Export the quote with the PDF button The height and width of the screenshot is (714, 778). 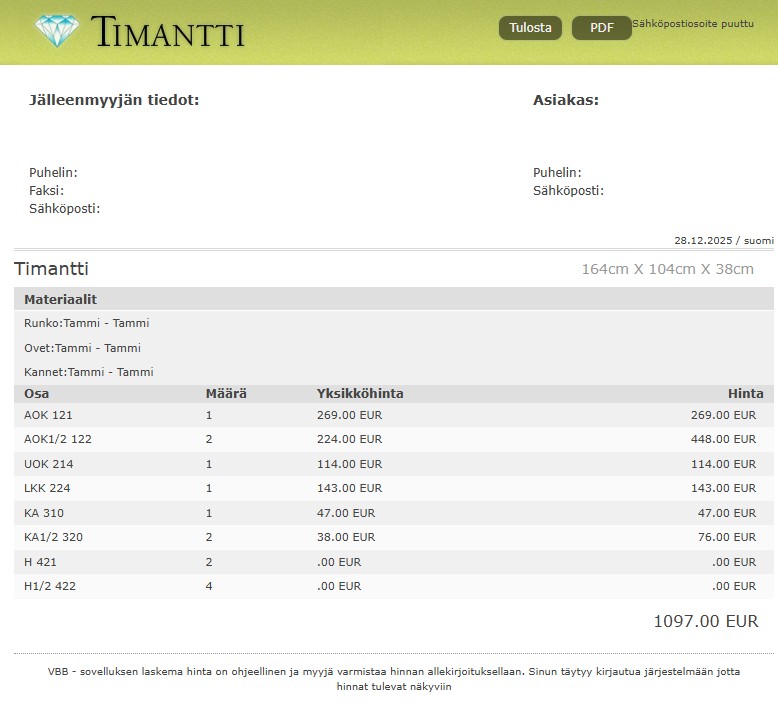[x=601, y=28]
